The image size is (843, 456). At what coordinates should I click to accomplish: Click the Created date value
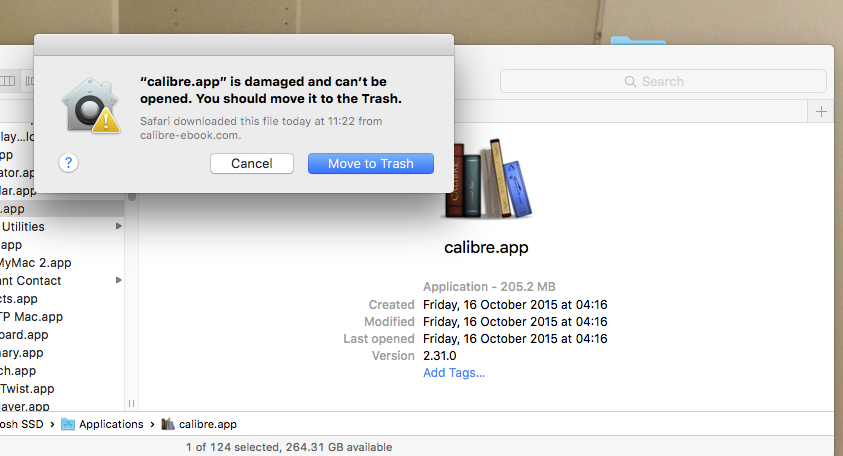tap(515, 304)
